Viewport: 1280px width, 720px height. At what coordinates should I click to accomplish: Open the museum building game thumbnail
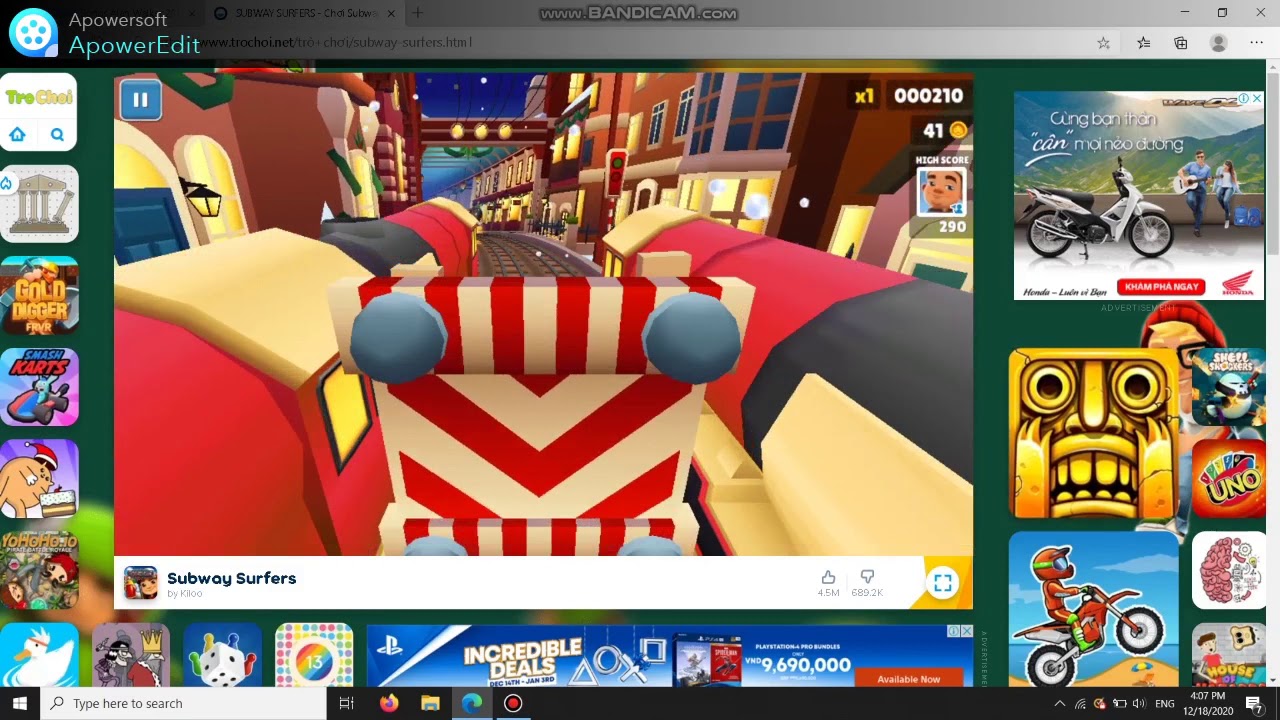39,203
